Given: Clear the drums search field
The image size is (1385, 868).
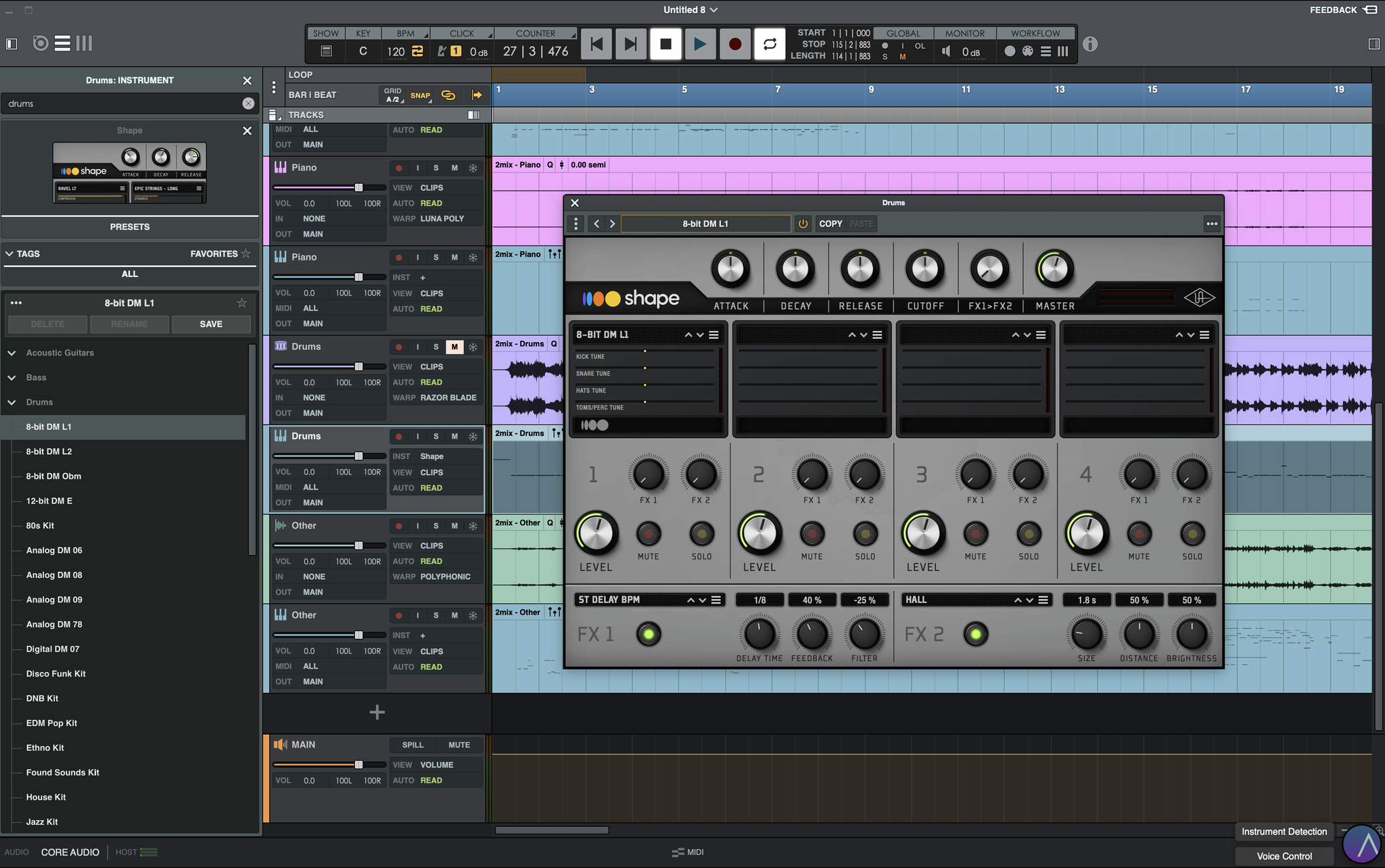Looking at the screenshot, I should pos(248,103).
